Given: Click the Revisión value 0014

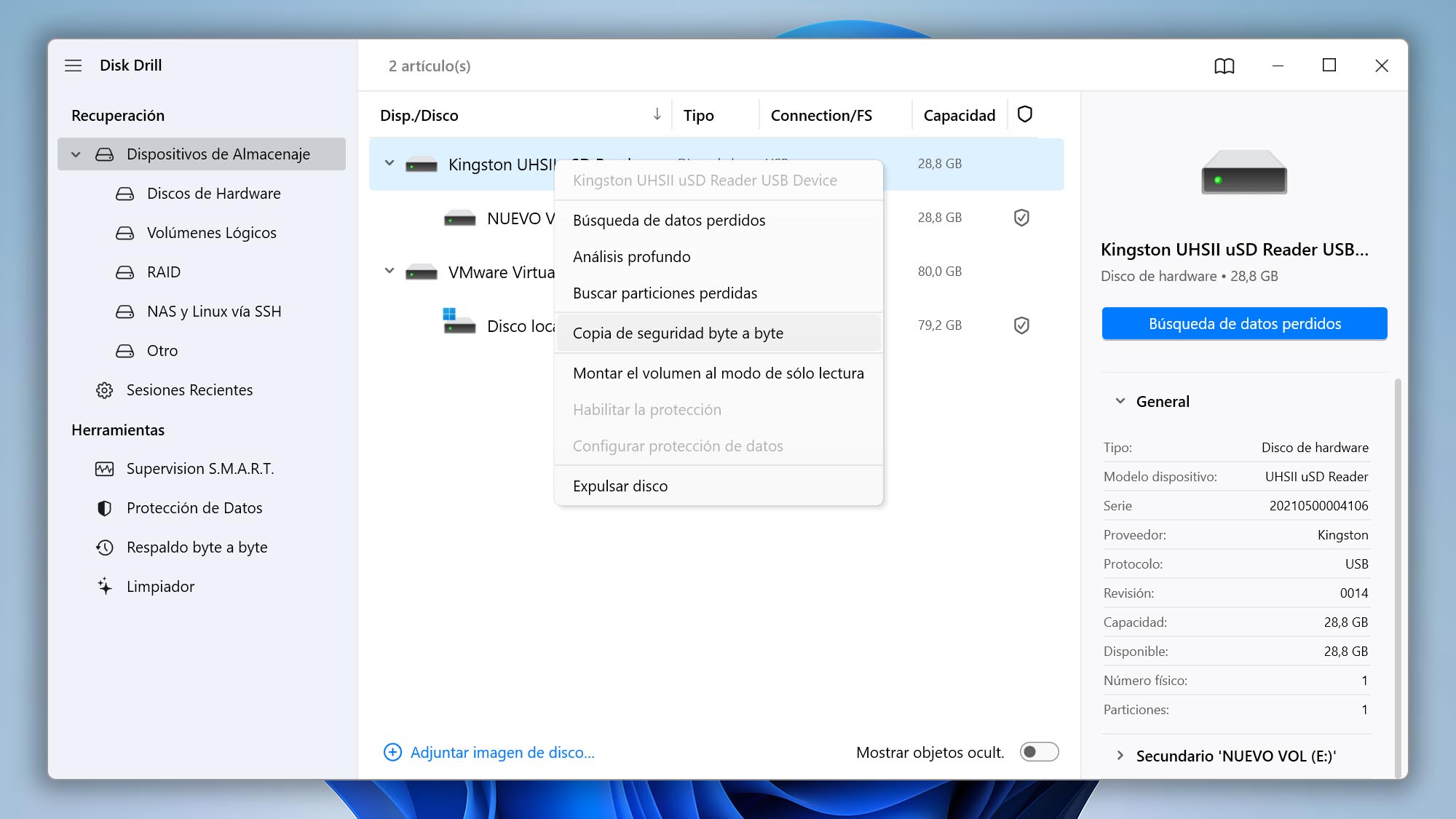Looking at the screenshot, I should [x=1354, y=593].
